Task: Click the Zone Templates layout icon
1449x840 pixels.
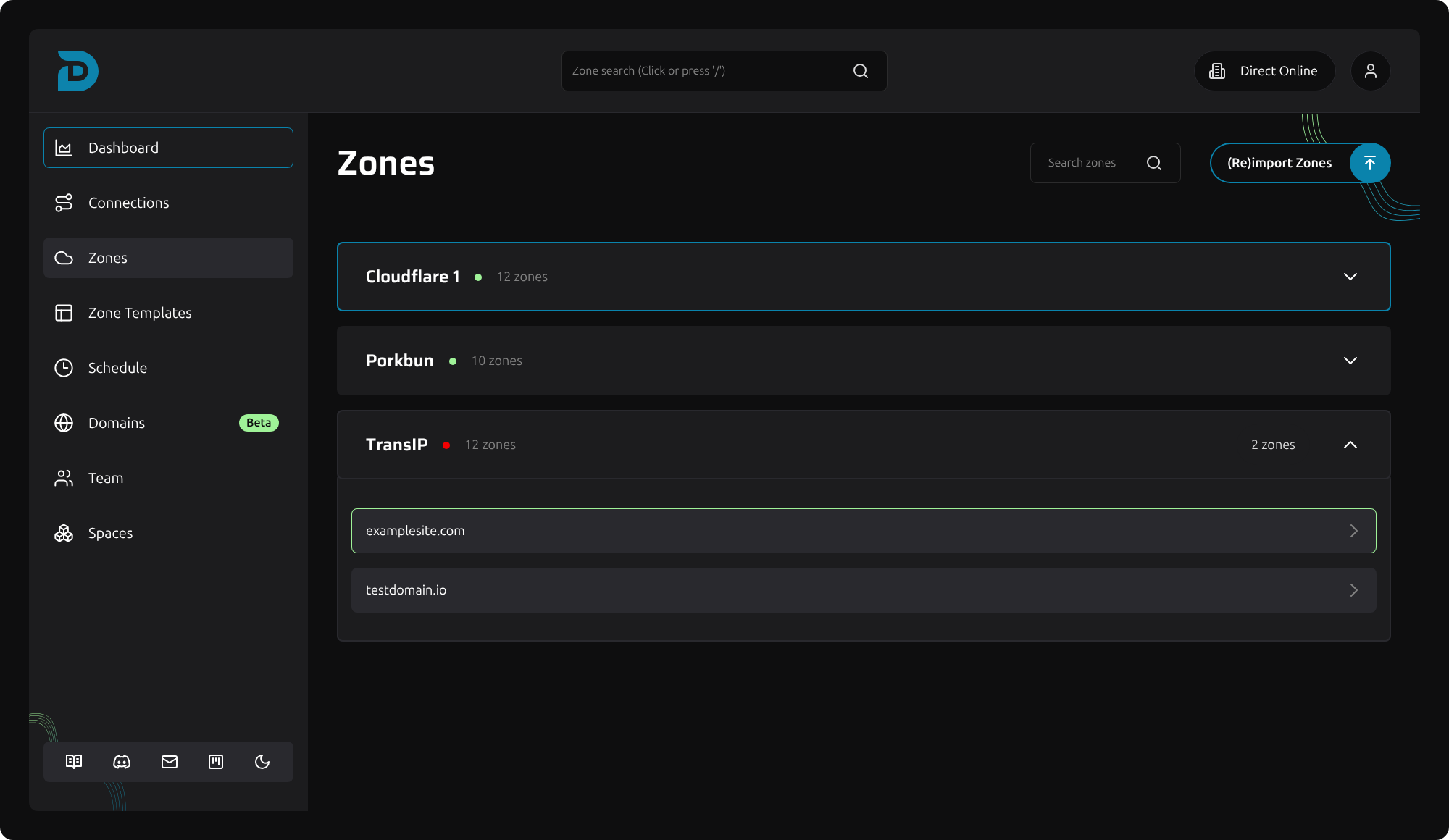Action: (x=64, y=313)
